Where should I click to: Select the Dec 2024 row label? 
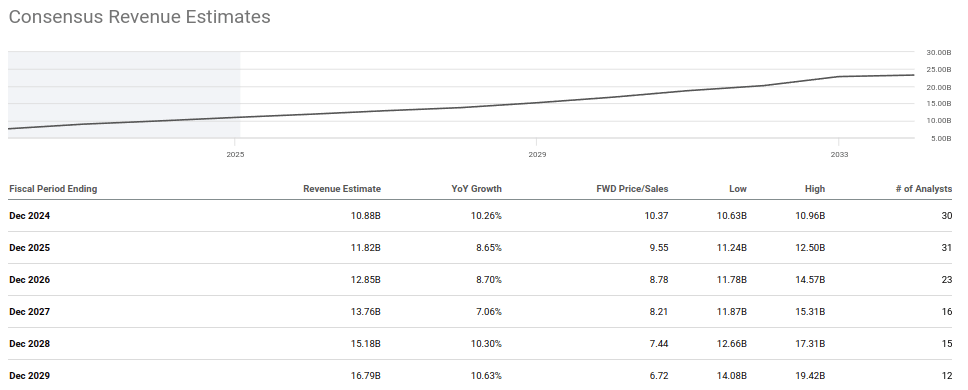coord(30,216)
